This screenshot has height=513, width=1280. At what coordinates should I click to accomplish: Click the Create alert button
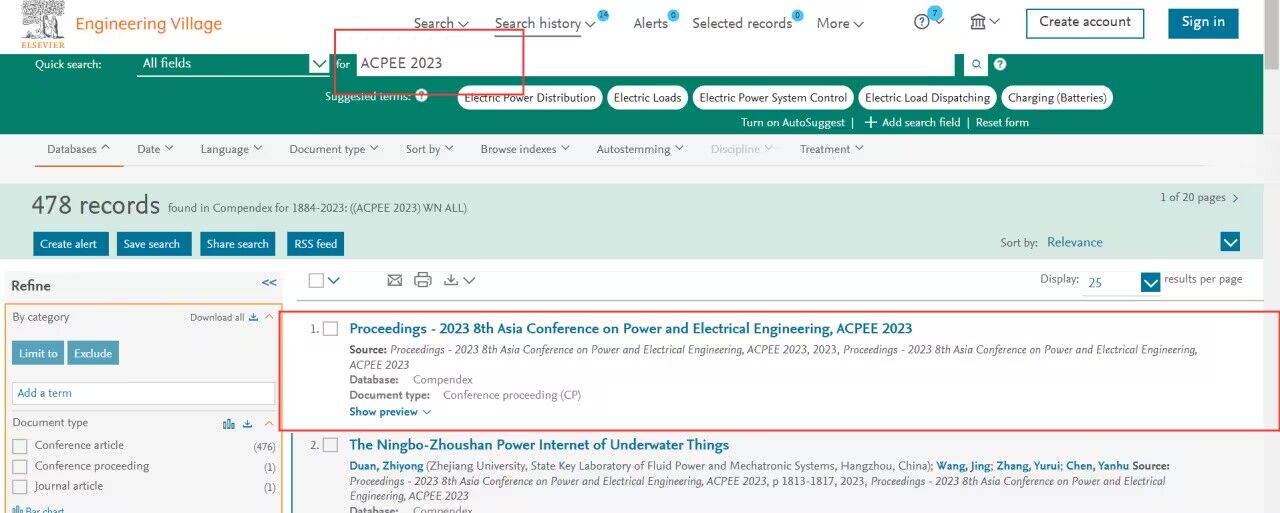click(x=70, y=243)
